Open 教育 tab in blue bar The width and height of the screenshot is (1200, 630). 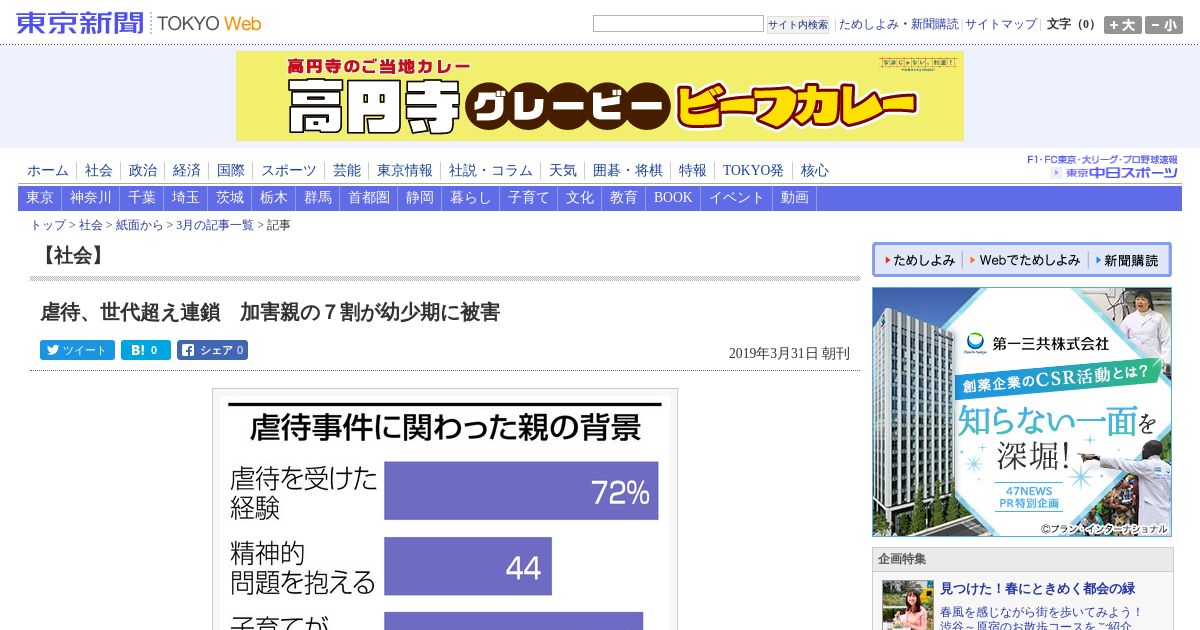click(624, 198)
